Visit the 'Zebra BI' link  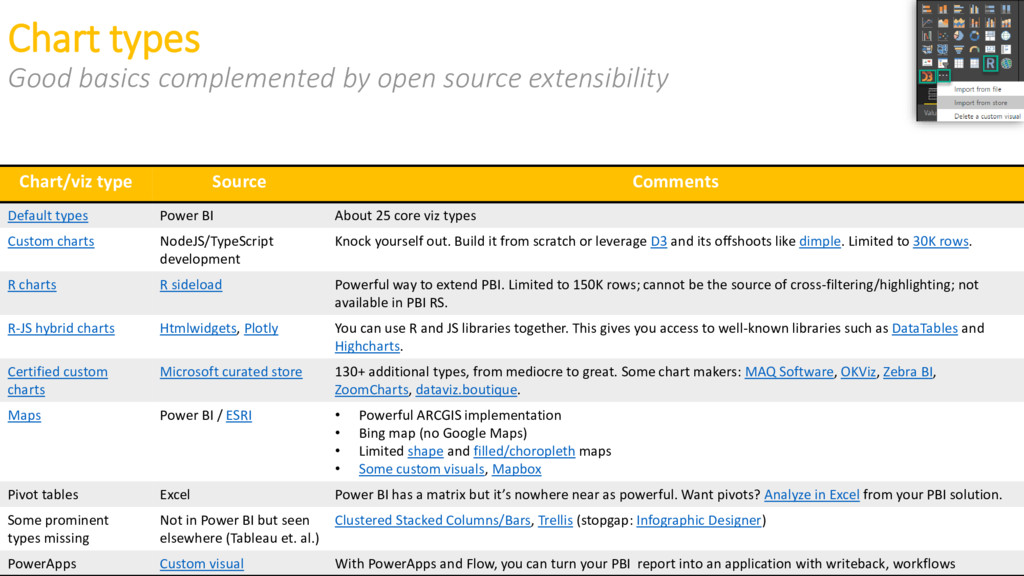(908, 372)
